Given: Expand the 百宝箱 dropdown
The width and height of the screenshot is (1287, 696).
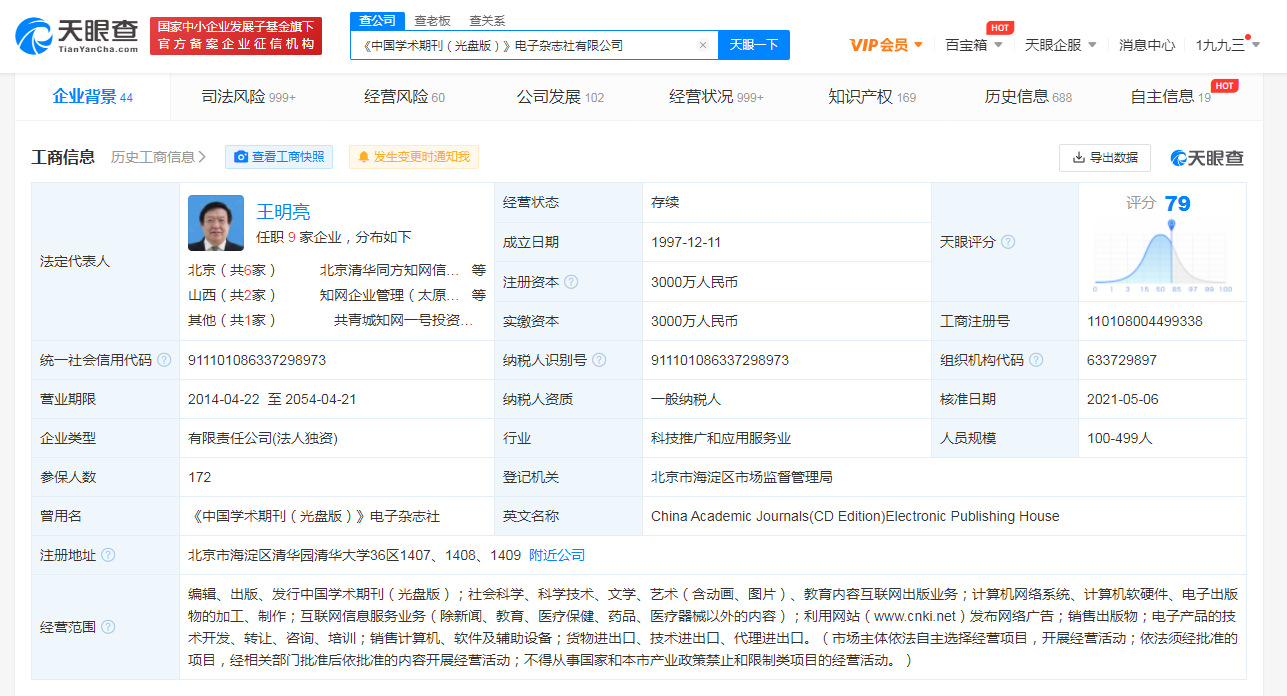Looking at the screenshot, I should 974,45.
